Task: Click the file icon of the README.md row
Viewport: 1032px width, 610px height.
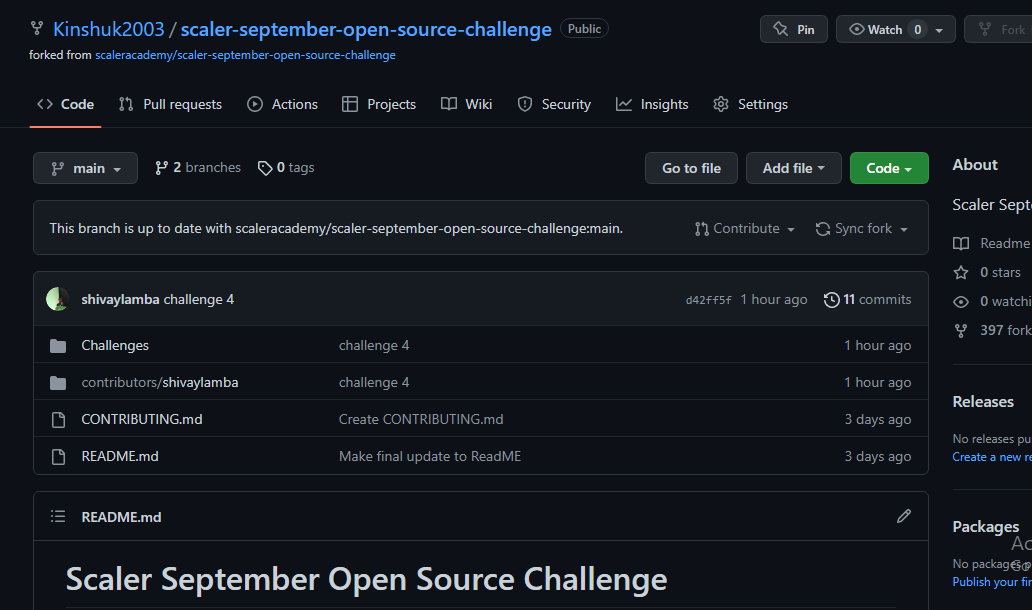Action: click(x=58, y=457)
